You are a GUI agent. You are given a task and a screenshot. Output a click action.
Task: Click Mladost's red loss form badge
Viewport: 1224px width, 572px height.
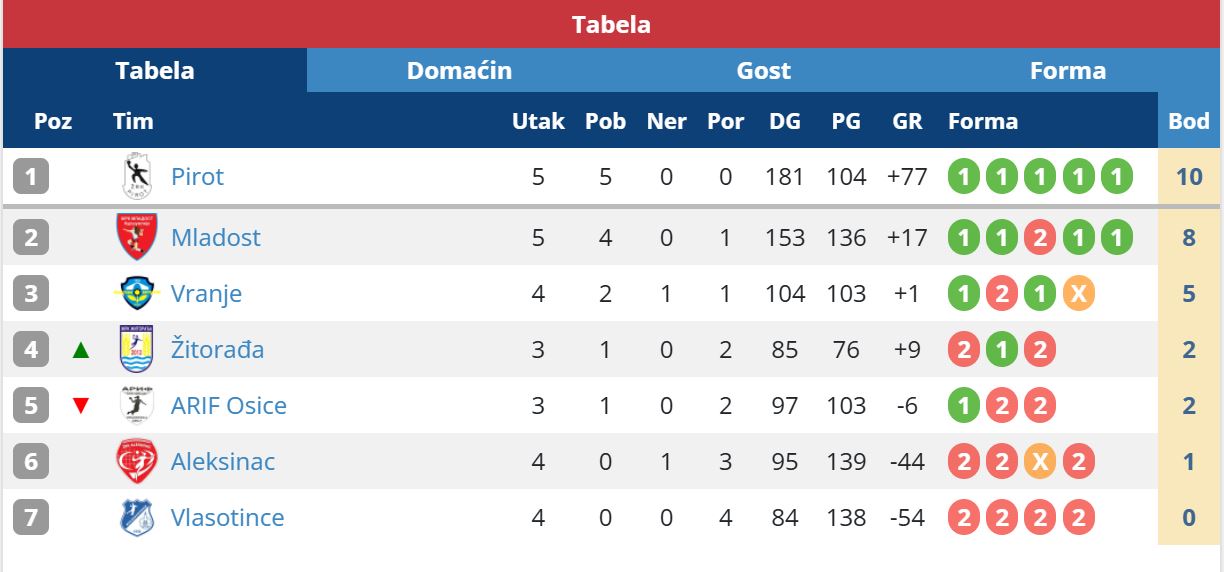1040,237
